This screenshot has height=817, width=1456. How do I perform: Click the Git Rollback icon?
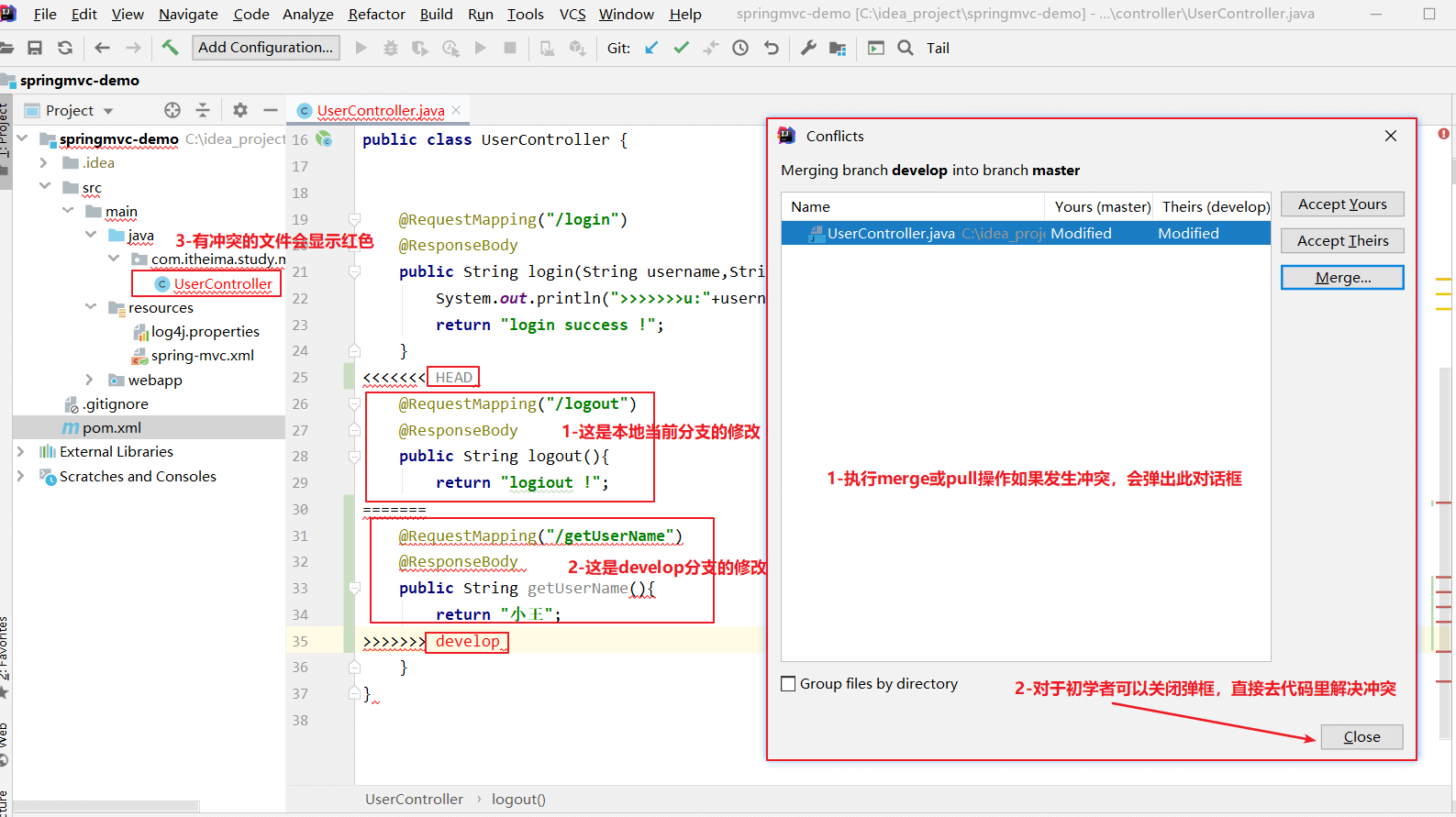772,48
